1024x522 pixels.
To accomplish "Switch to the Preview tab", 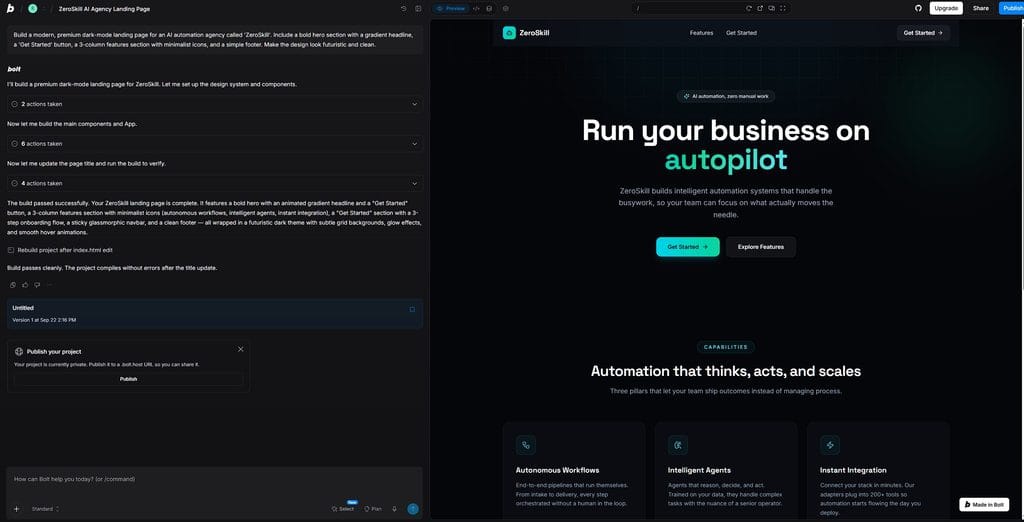I will pyautogui.click(x=451, y=8).
